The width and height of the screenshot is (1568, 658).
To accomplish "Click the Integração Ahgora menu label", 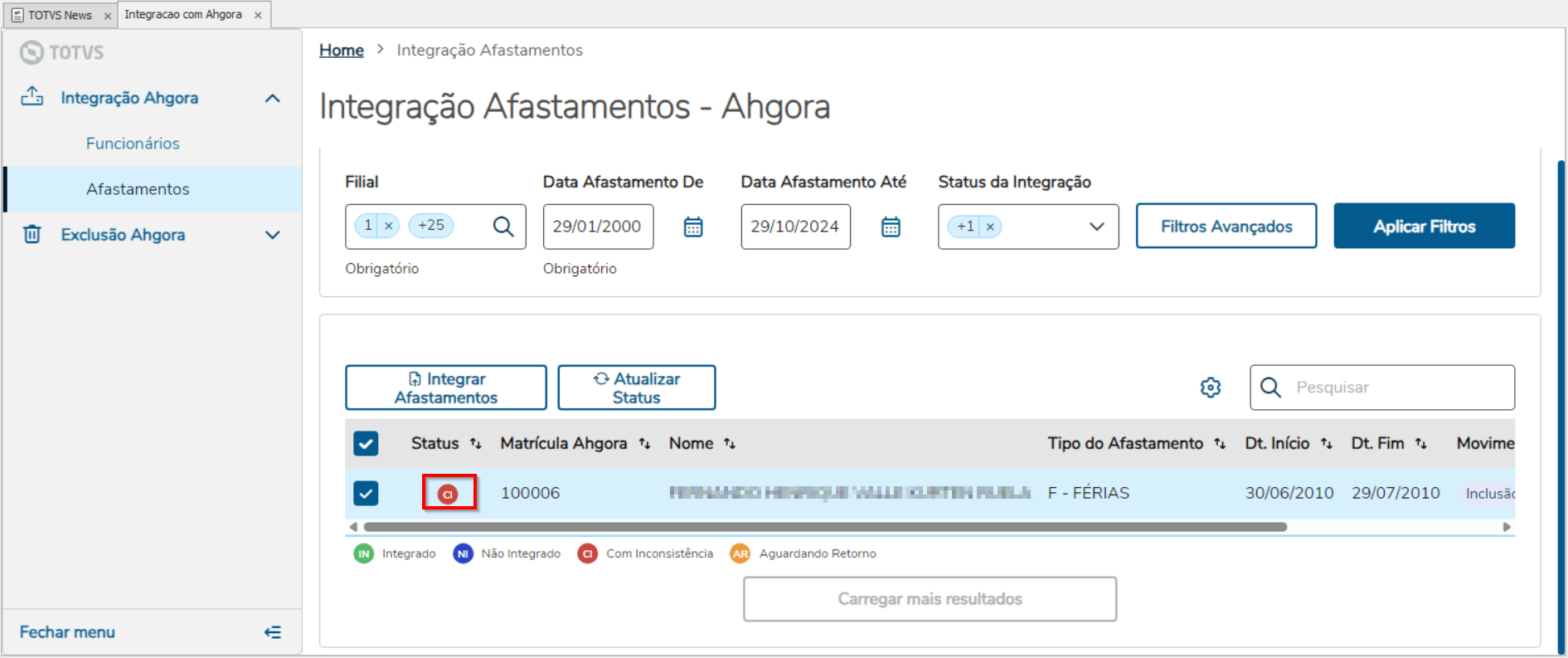I will (x=129, y=98).
